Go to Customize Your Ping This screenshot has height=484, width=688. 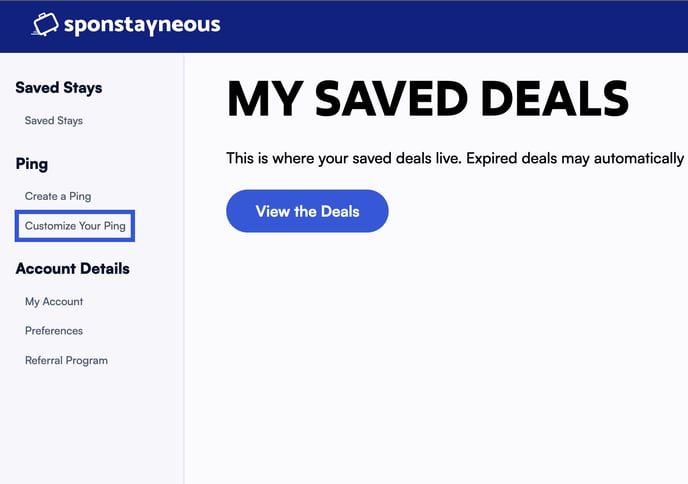coord(75,226)
